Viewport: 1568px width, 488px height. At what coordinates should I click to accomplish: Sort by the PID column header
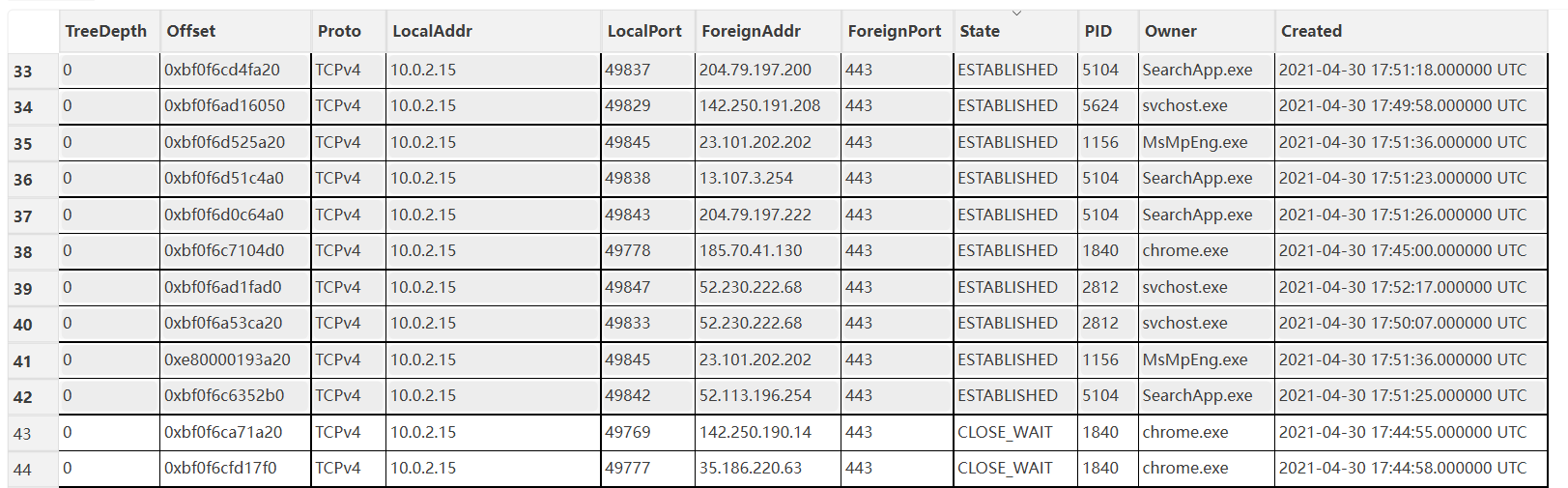coord(1098,31)
